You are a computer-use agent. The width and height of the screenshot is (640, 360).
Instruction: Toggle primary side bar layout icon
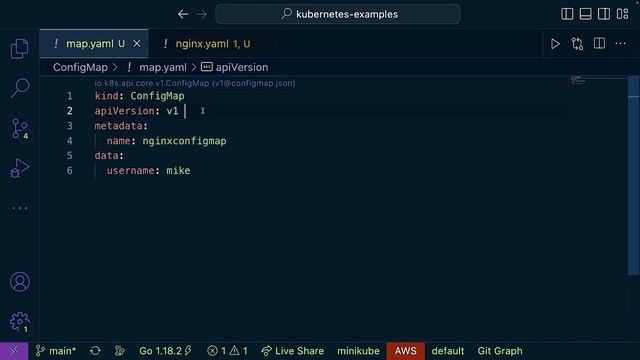(x=567, y=14)
